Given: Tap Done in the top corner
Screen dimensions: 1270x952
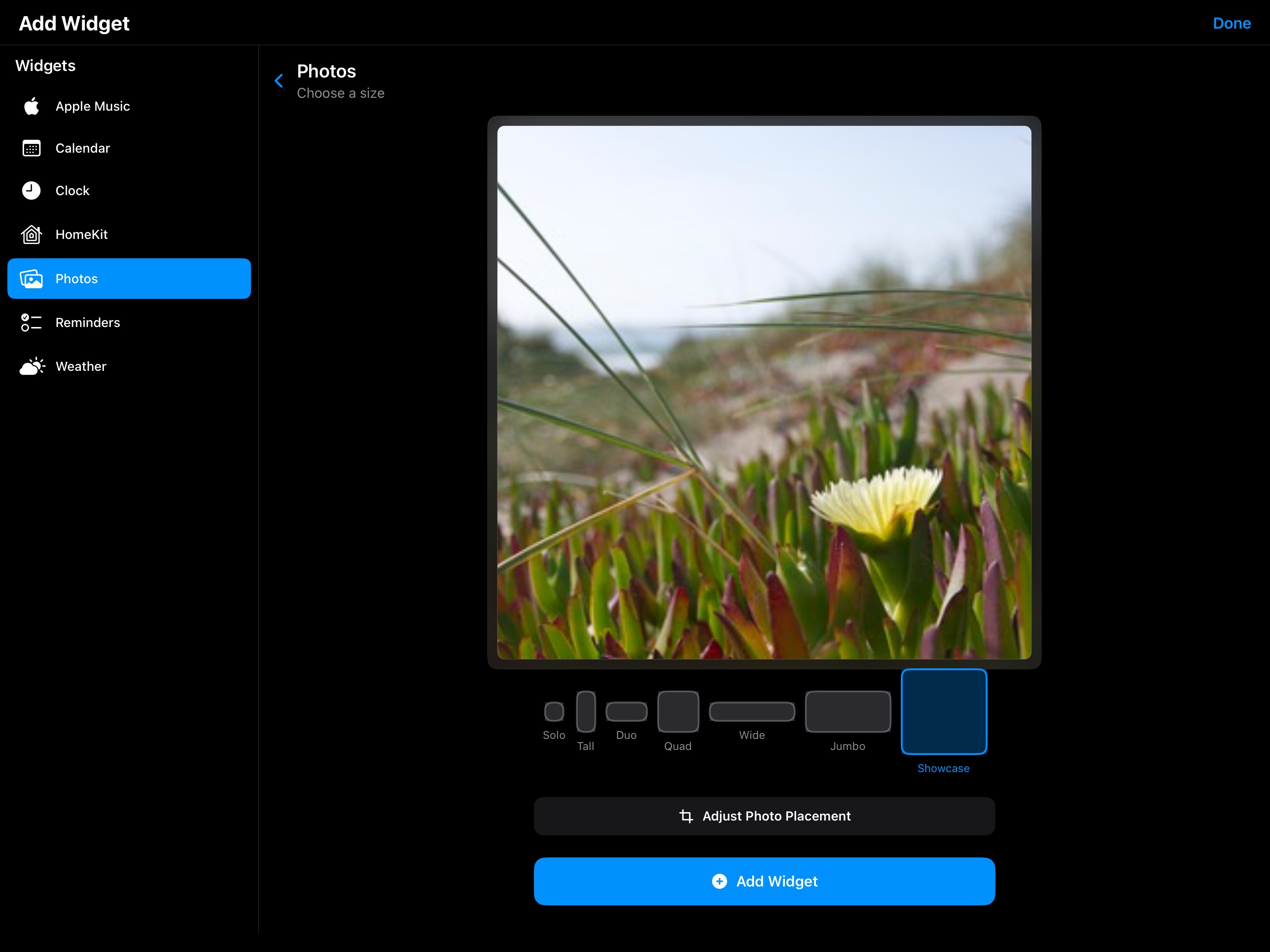Looking at the screenshot, I should 1232,24.
